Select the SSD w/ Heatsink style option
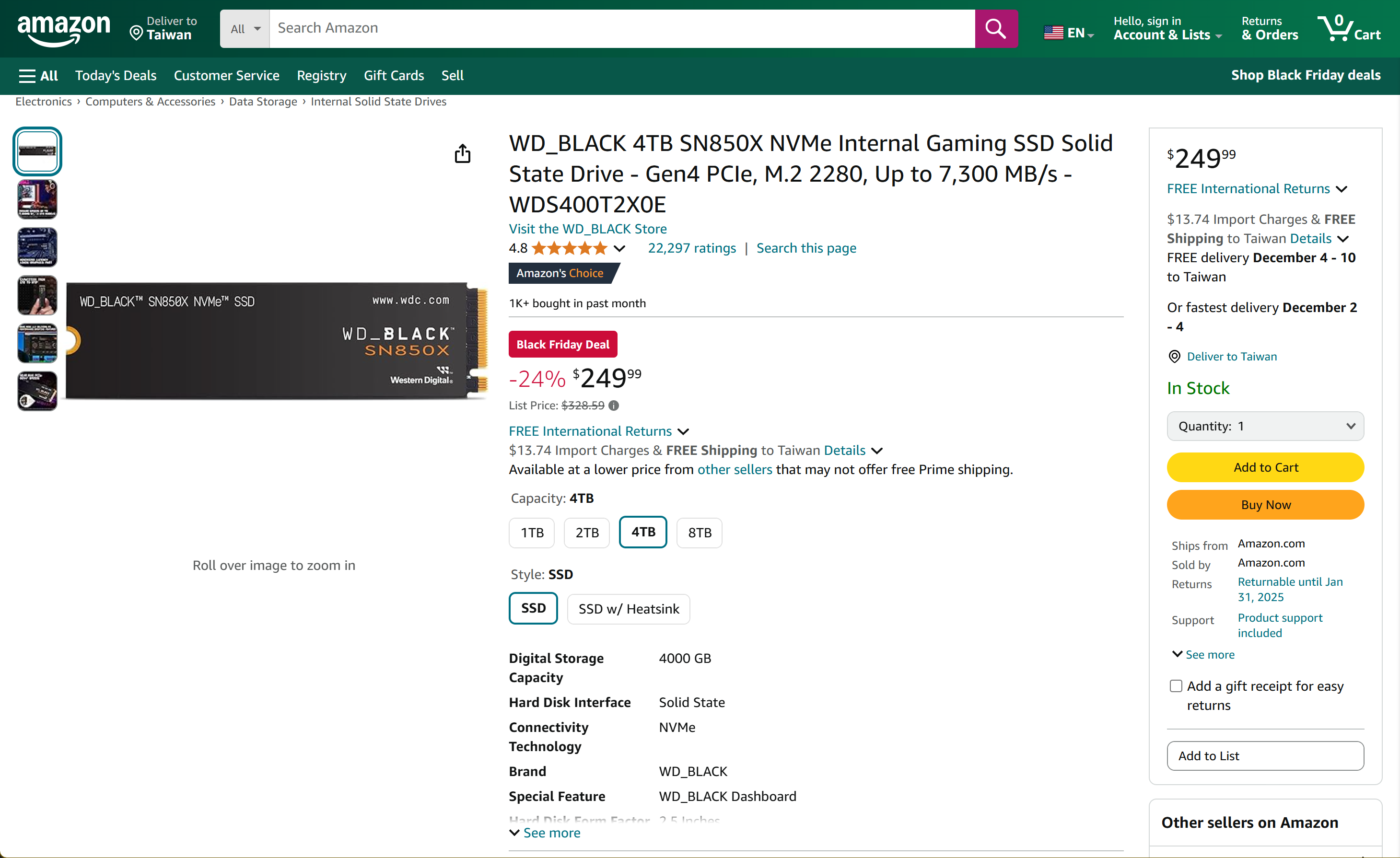The image size is (1400, 858). 629,609
